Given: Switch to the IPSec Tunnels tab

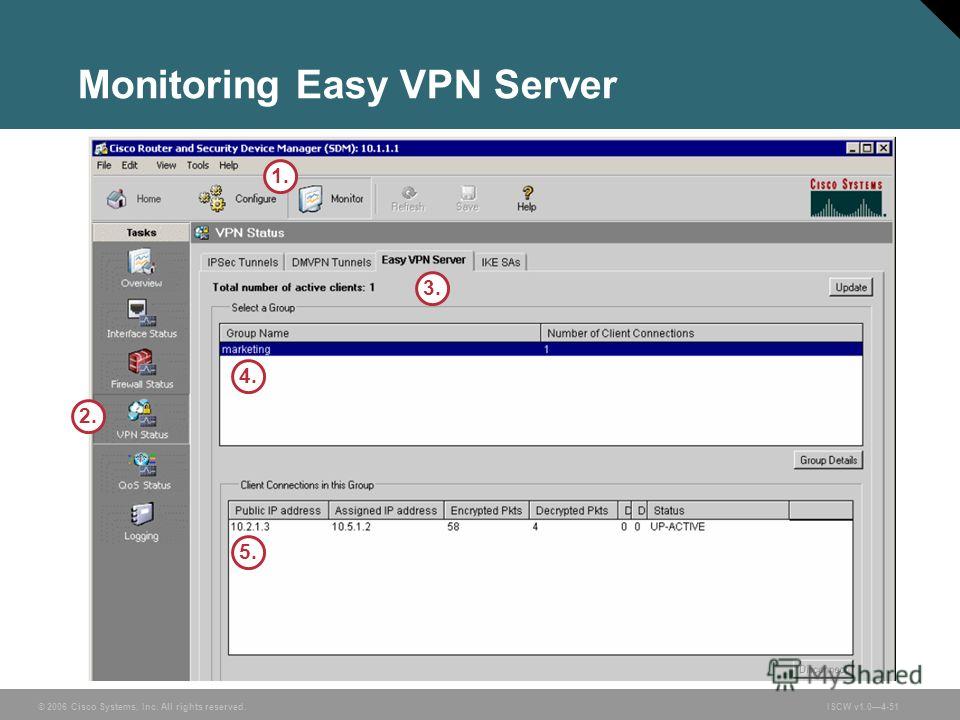Looking at the screenshot, I should (242, 262).
